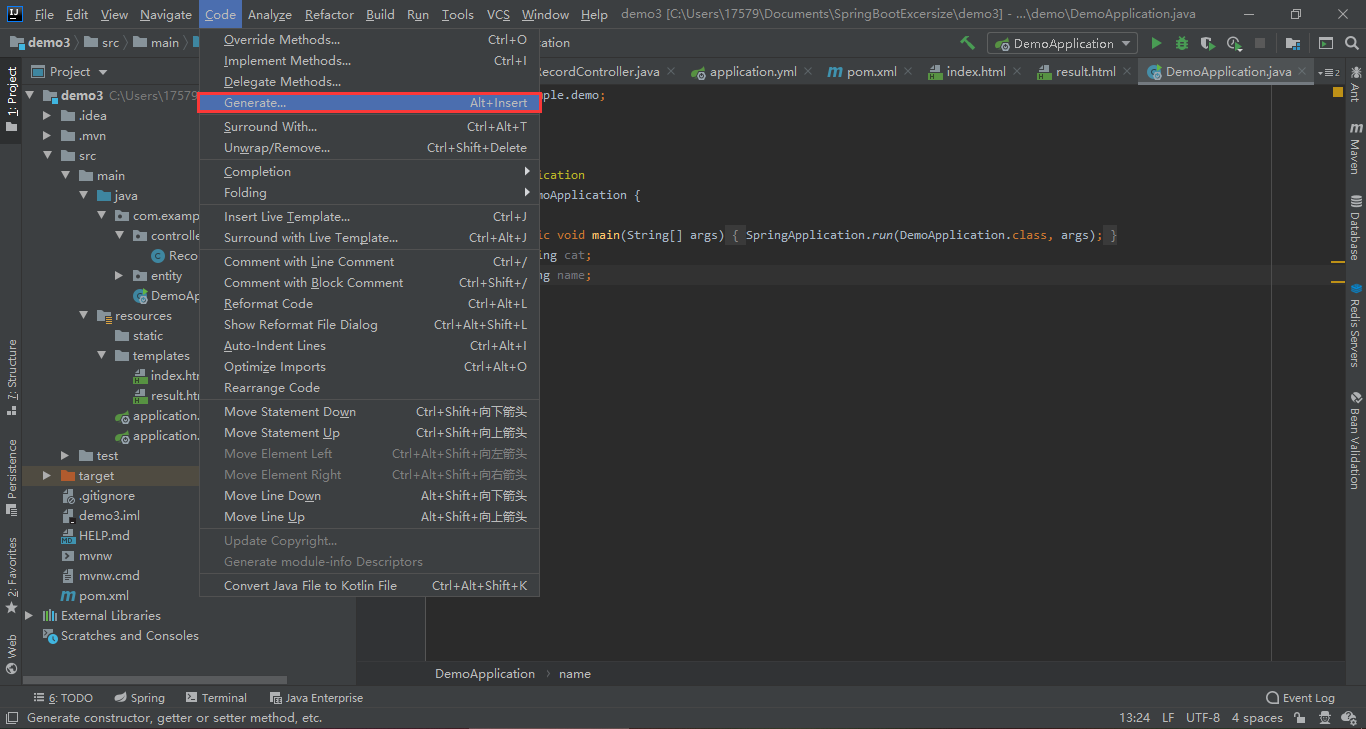Image resolution: width=1366 pixels, height=729 pixels.
Task: Open the Folding submenu
Action: pyautogui.click(x=369, y=192)
